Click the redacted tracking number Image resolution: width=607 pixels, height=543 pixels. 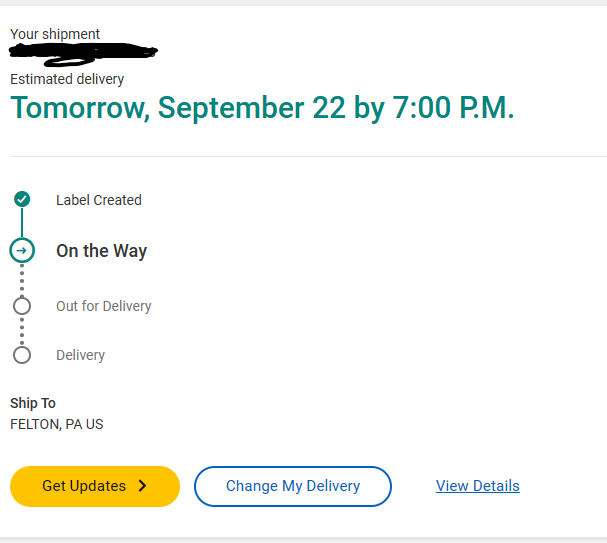pyautogui.click(x=85, y=51)
